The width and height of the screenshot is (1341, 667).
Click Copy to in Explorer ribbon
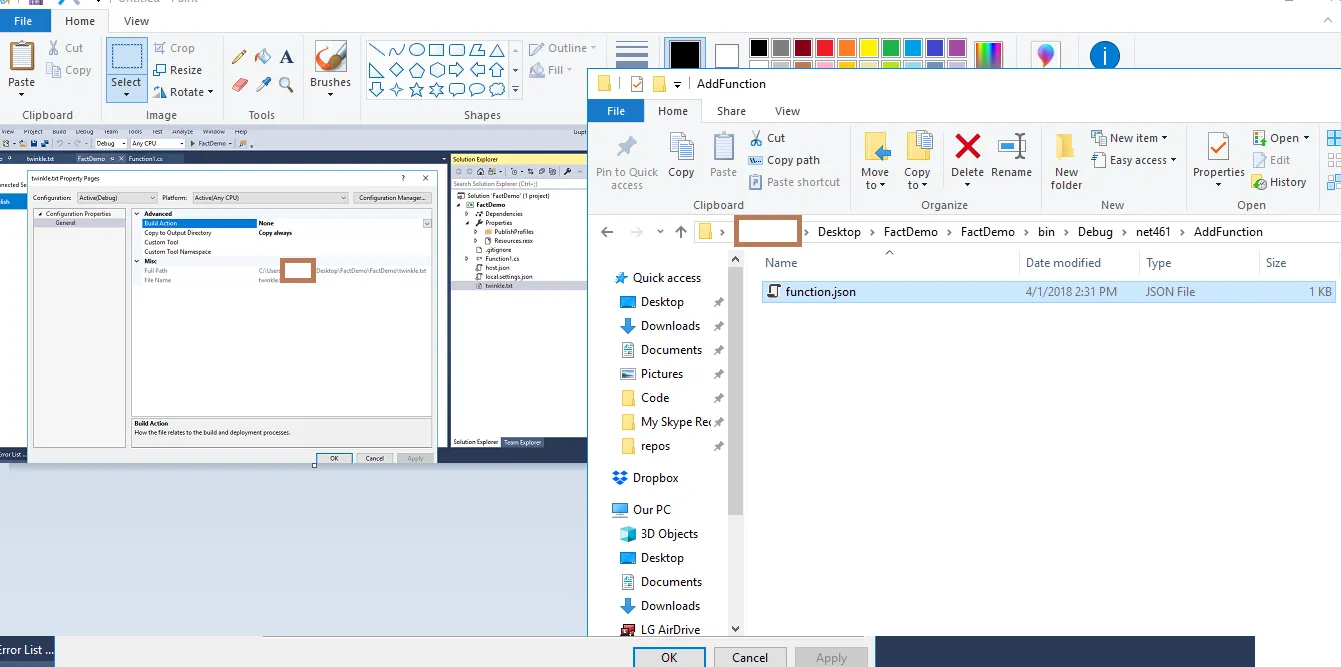pyautogui.click(x=918, y=161)
